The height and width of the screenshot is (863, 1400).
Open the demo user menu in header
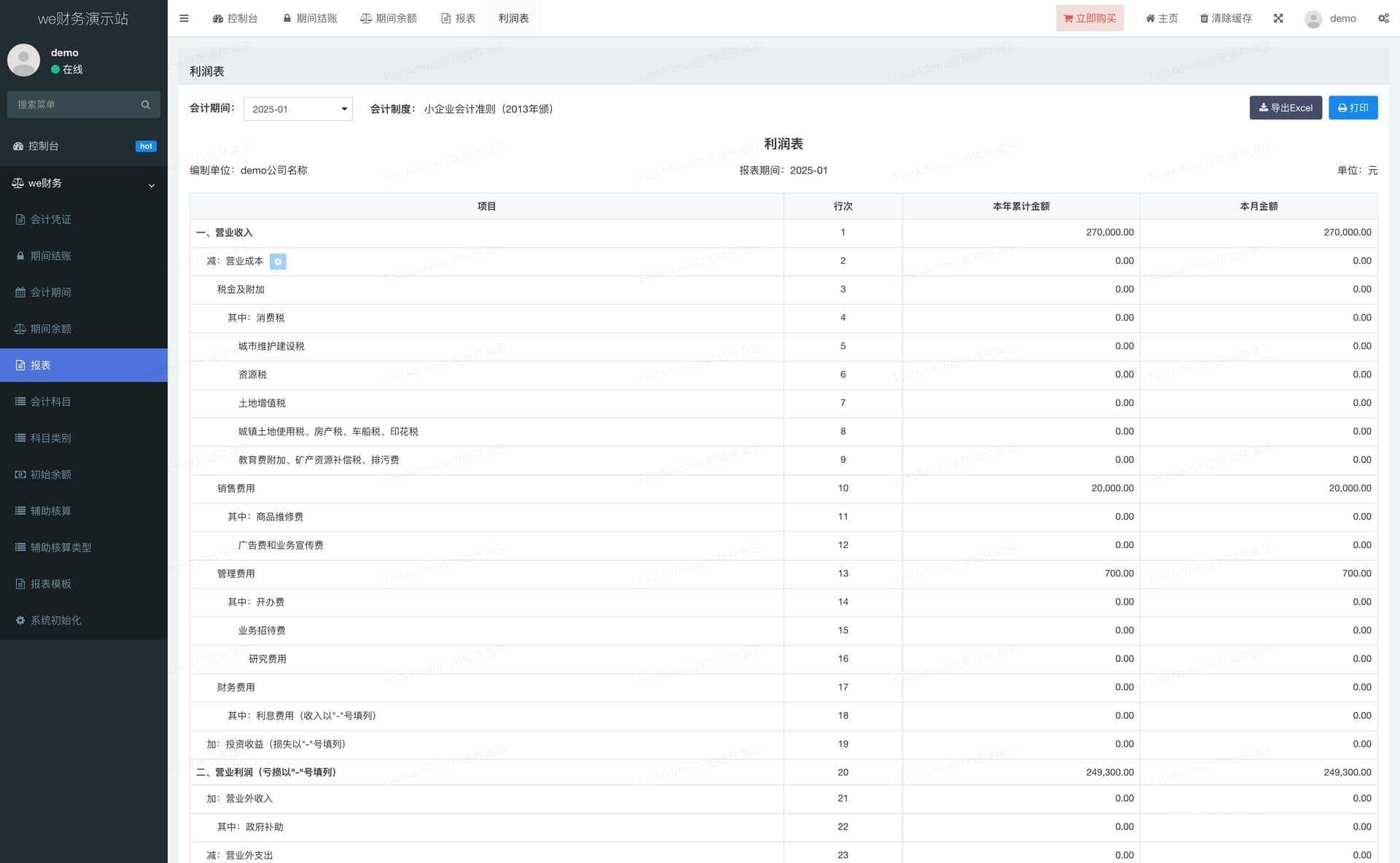click(1331, 18)
